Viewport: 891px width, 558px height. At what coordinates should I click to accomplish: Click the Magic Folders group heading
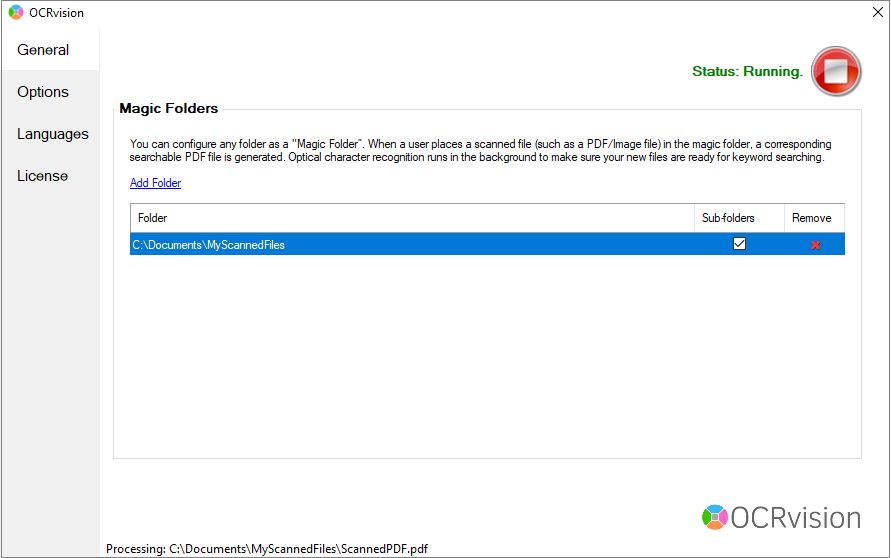pos(168,108)
